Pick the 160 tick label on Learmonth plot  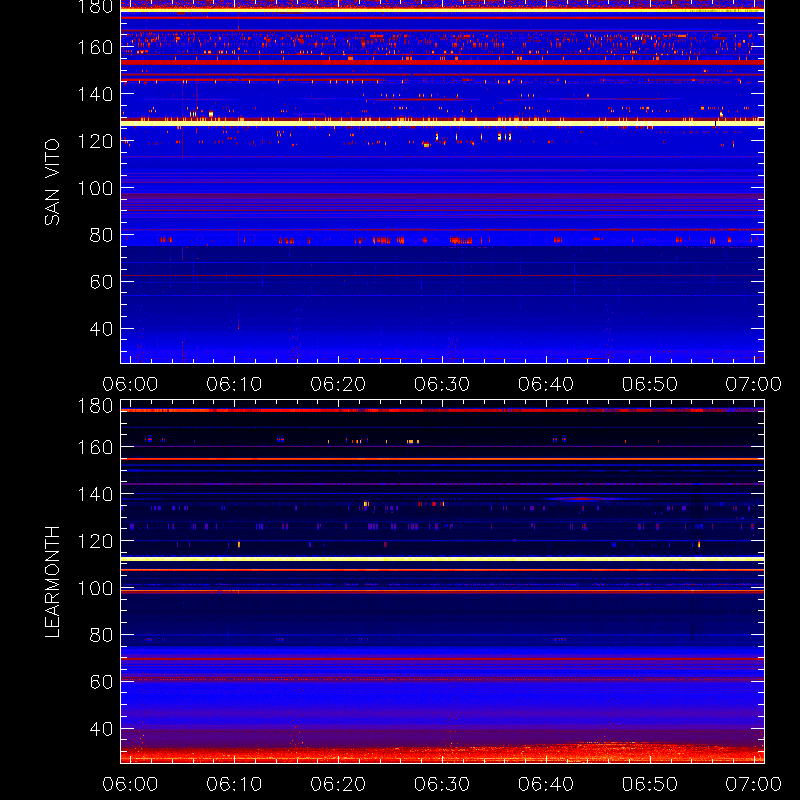95,447
